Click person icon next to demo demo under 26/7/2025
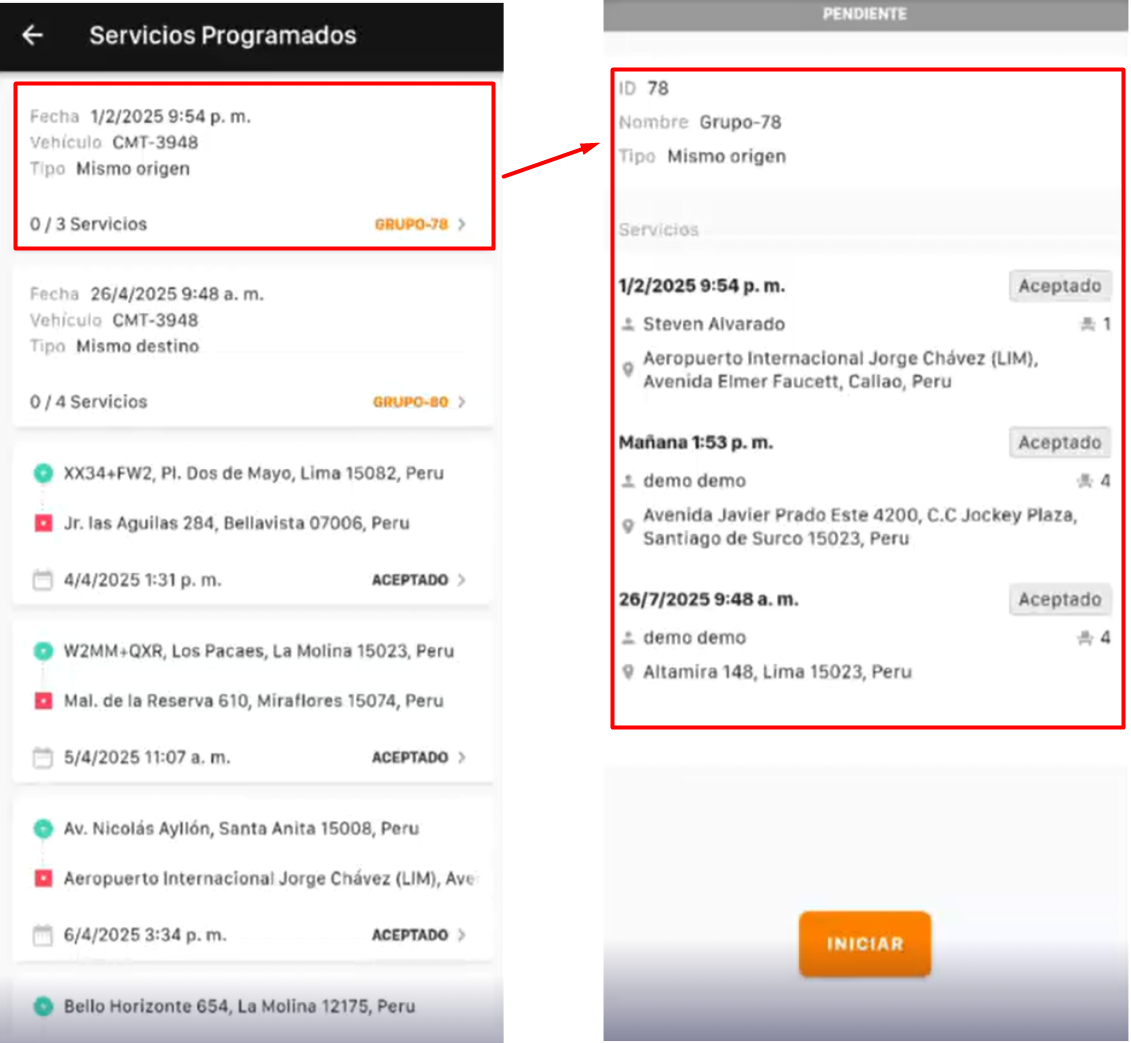1131x1043 pixels. pos(628,638)
